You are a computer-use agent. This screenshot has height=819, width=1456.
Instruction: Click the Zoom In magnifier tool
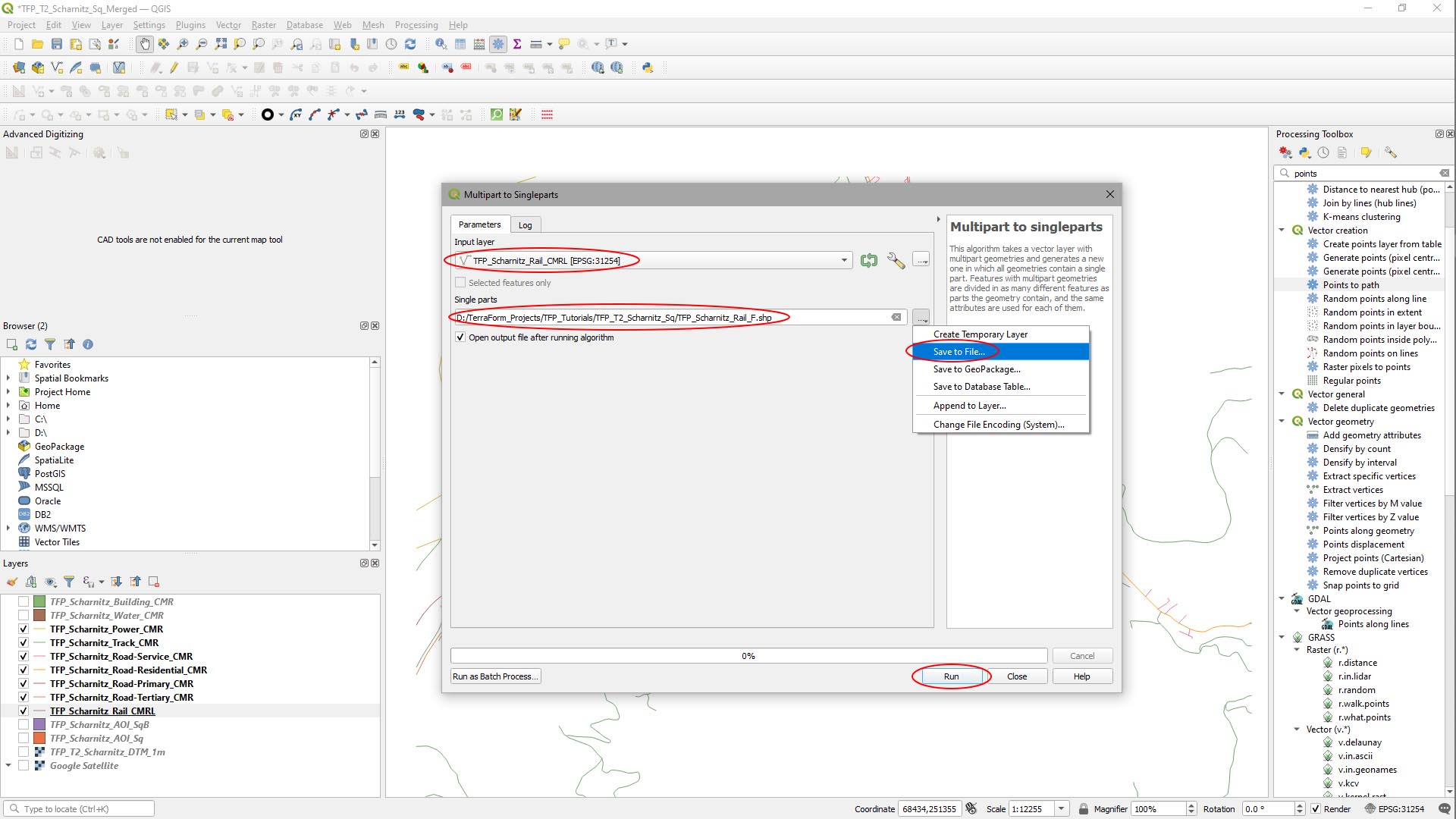click(183, 44)
